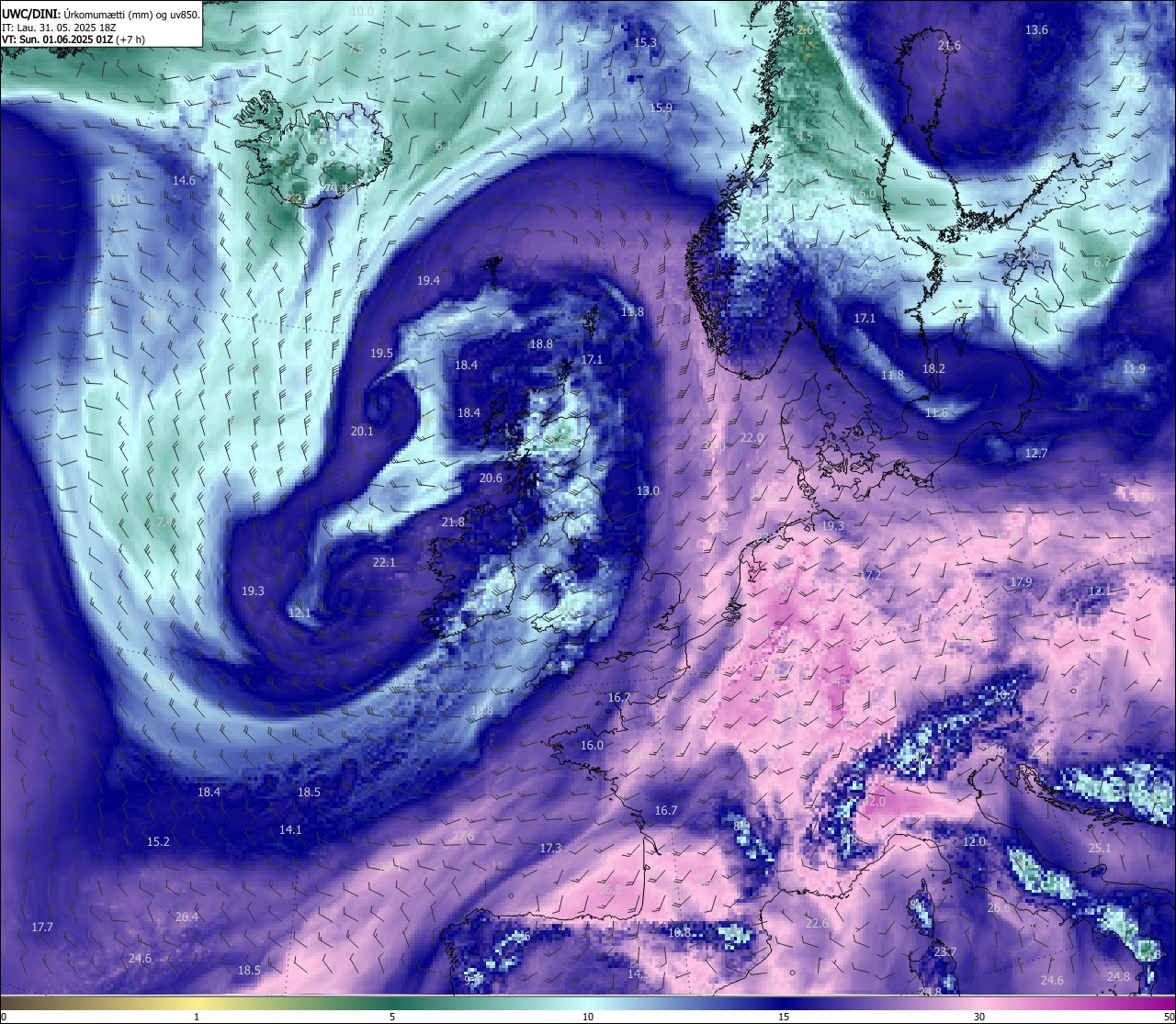Click the title "UWC/DINI: Úrkomumætti (mm) og uv850."
Viewport: 1176px width, 1024px height.
tap(100, 14)
